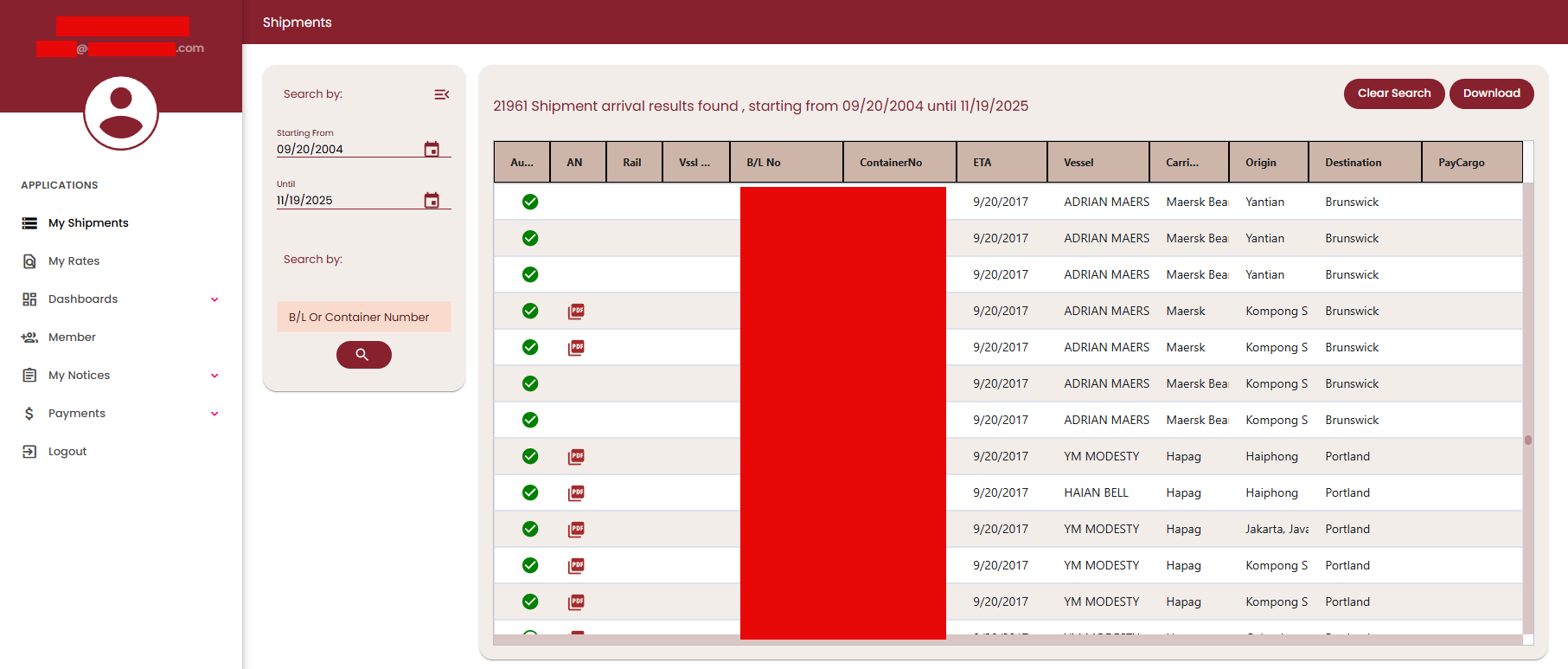Expand the Dashboards submenu

214,299
